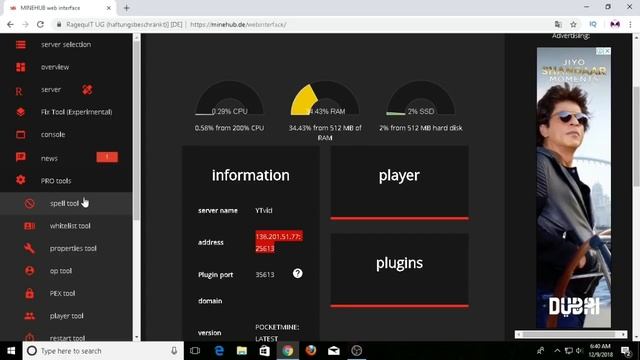The width and height of the screenshot is (640, 360).
Task: Open Mail app from taskbar
Action: coord(333,351)
